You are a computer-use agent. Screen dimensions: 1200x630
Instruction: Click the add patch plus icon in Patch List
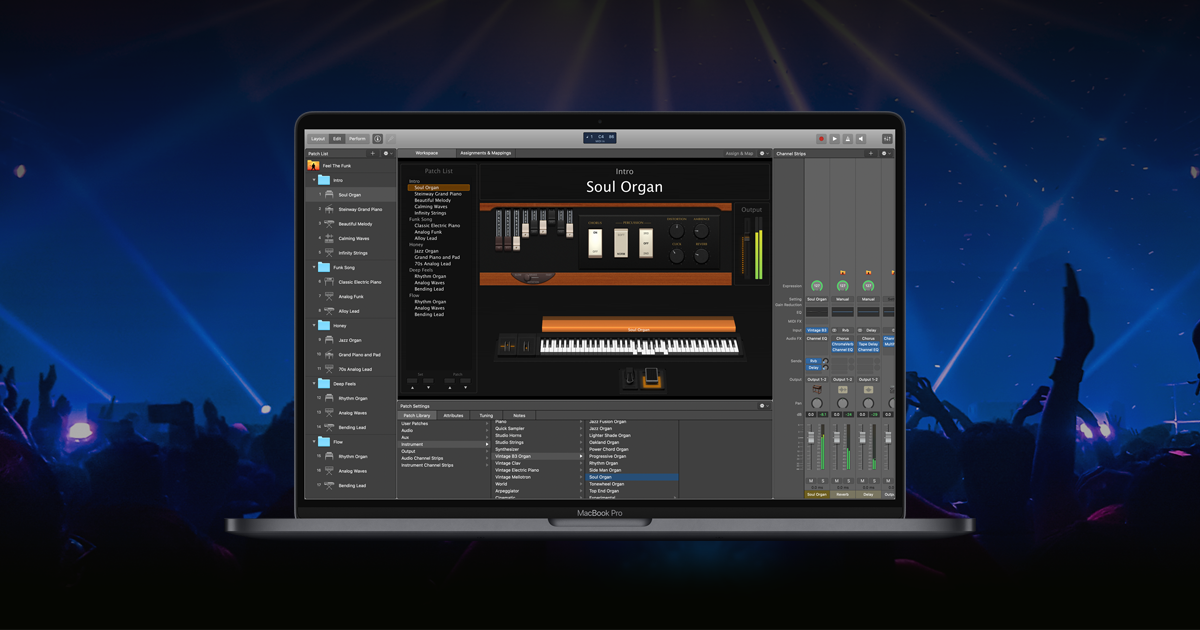372,154
